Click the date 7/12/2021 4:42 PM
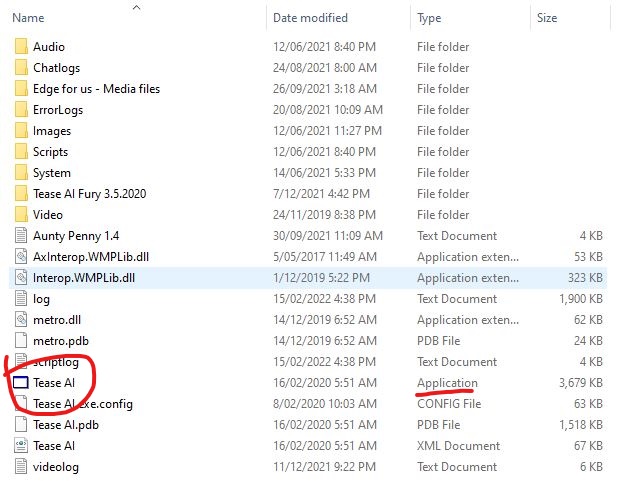 322,194
